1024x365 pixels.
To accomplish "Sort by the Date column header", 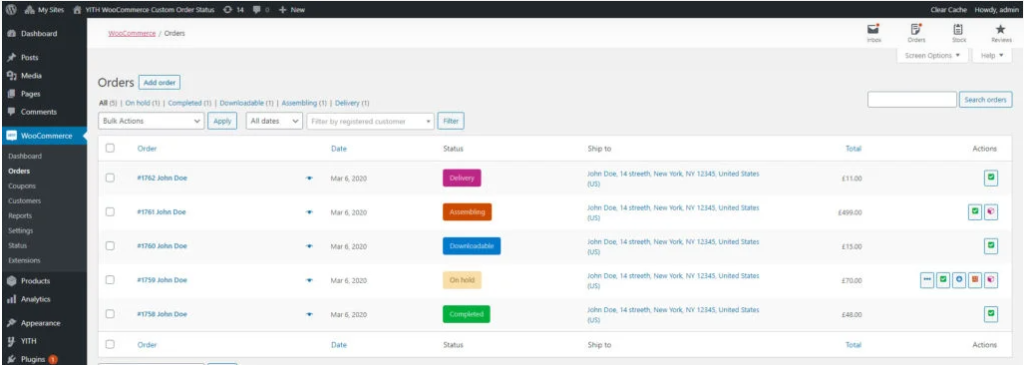I will point(338,149).
